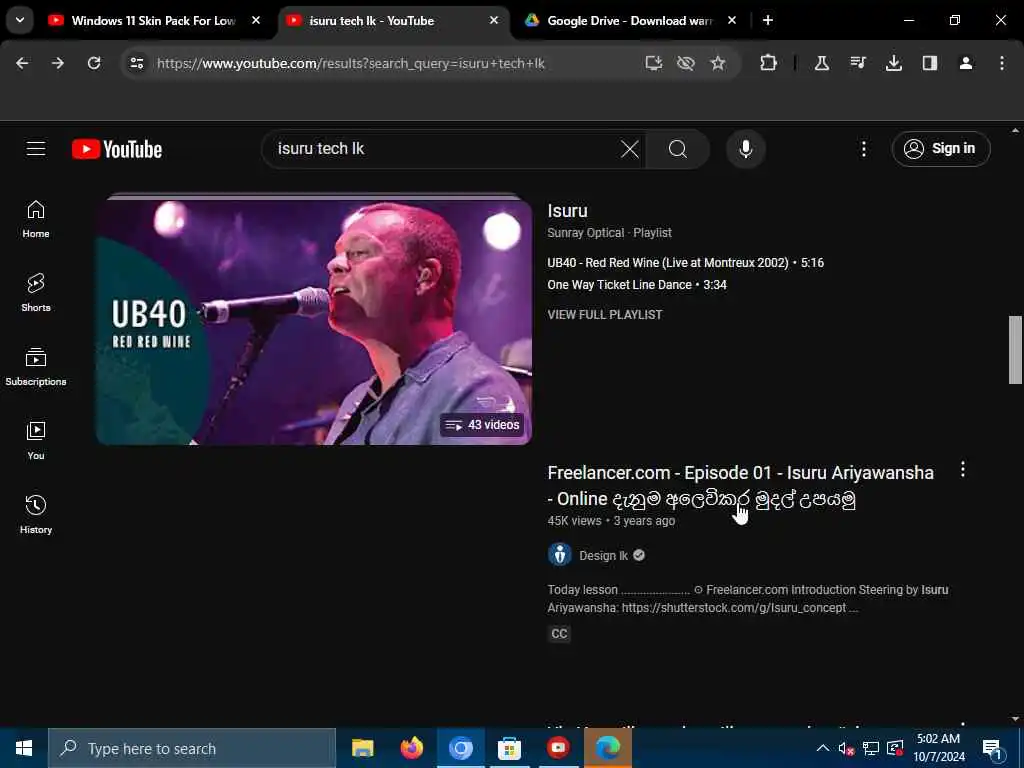This screenshot has height=768, width=1024.
Task: Bookmark this page with the star icon
Action: tap(718, 63)
